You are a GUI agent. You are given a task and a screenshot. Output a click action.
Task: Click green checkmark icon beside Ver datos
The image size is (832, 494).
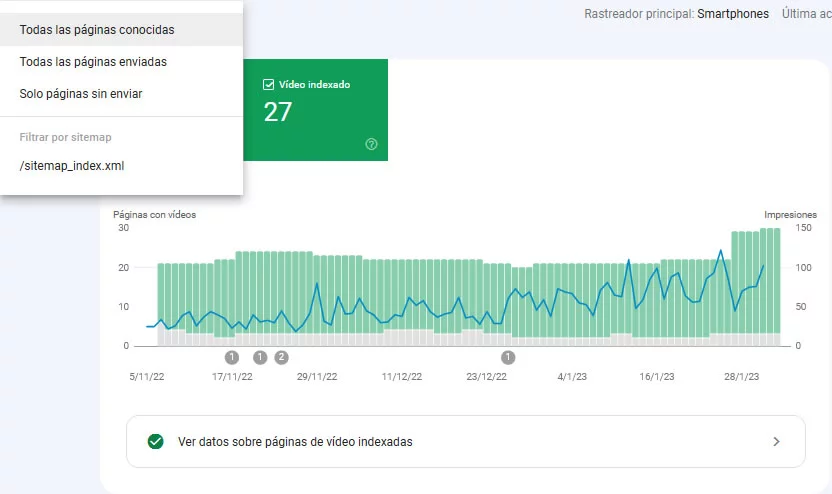(155, 441)
